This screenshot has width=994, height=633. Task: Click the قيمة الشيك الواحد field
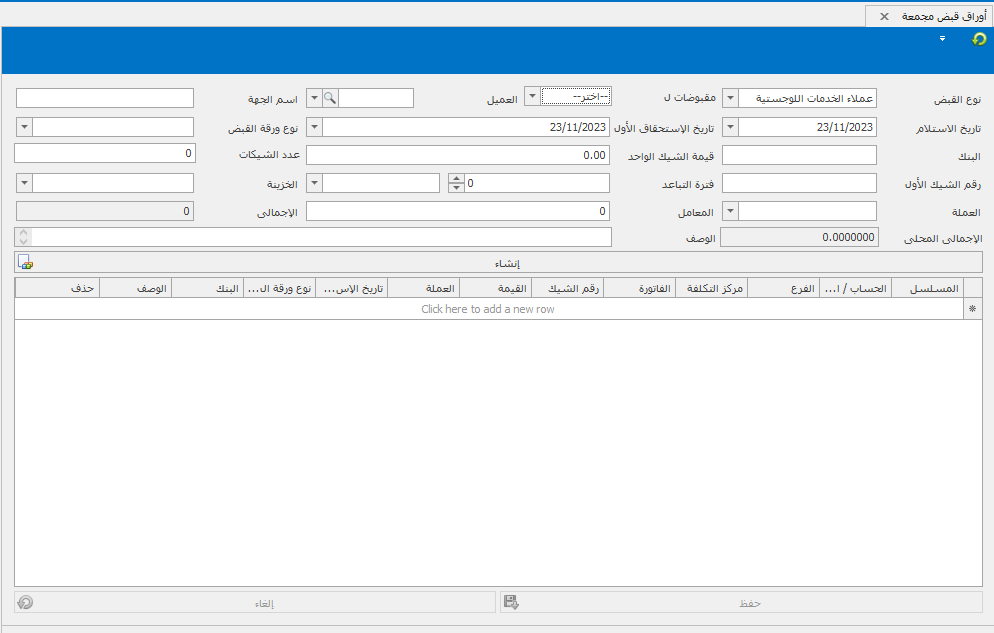coord(457,155)
